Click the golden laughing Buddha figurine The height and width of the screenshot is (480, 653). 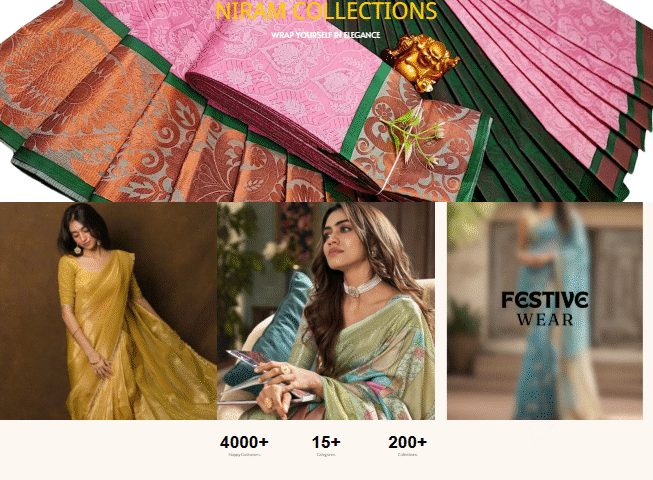[x=421, y=62]
